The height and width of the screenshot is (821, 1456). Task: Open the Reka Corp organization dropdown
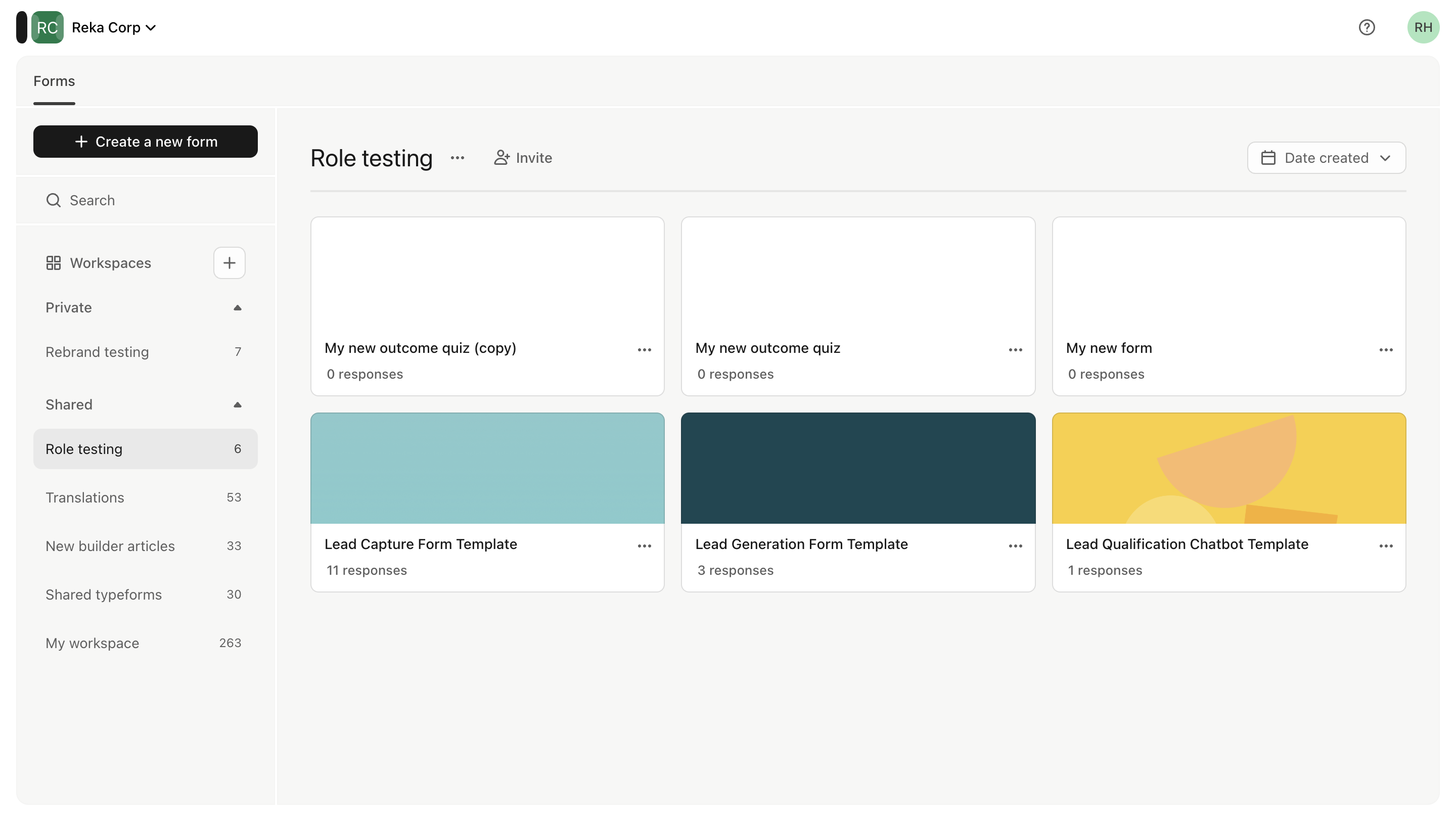(x=114, y=27)
